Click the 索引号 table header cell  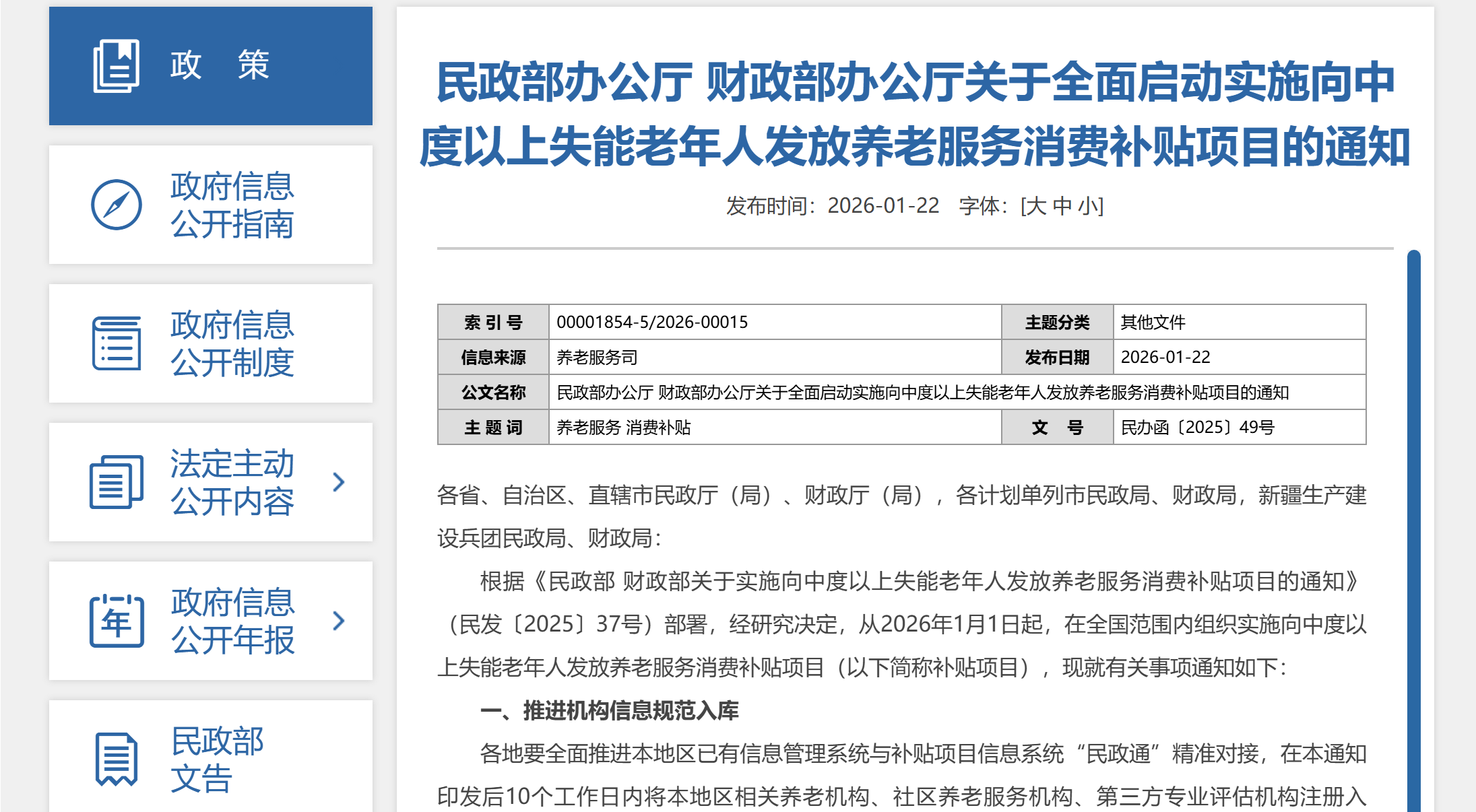(493, 323)
